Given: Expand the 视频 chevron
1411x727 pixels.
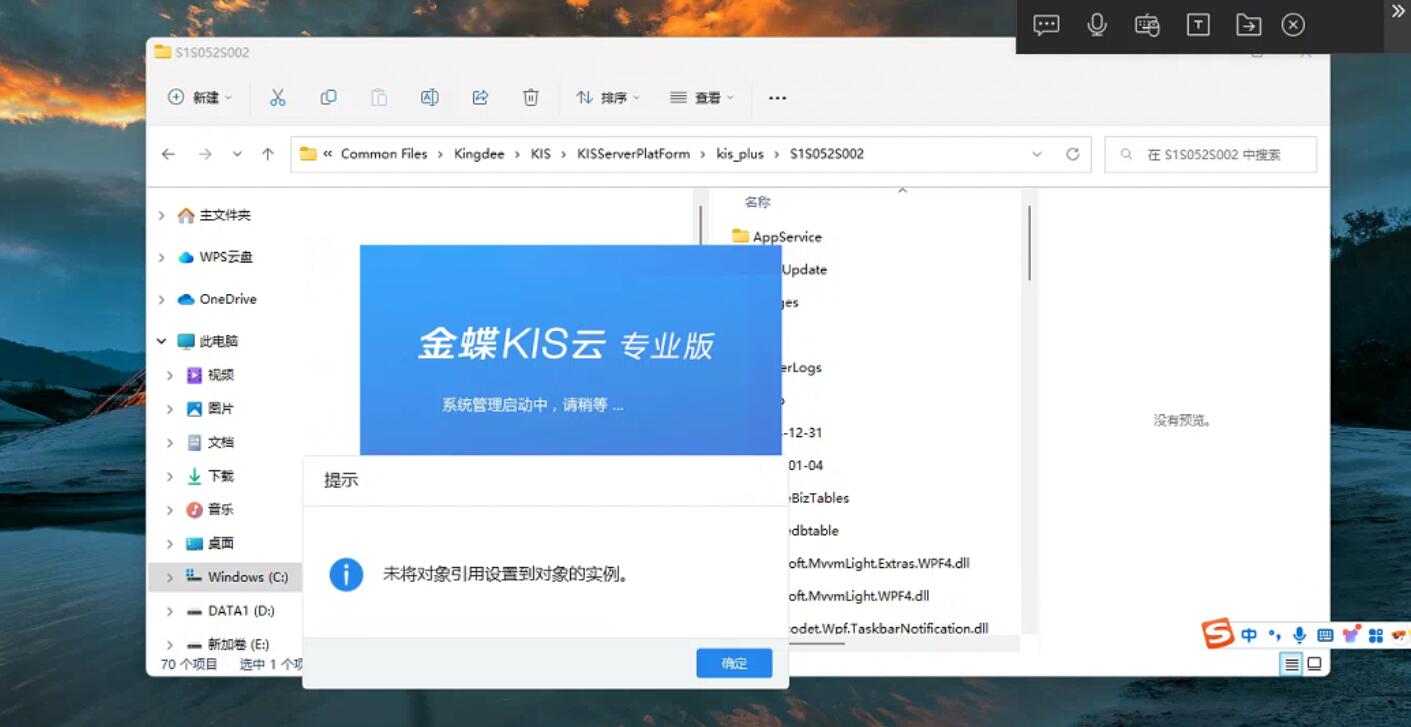Looking at the screenshot, I should point(170,375).
